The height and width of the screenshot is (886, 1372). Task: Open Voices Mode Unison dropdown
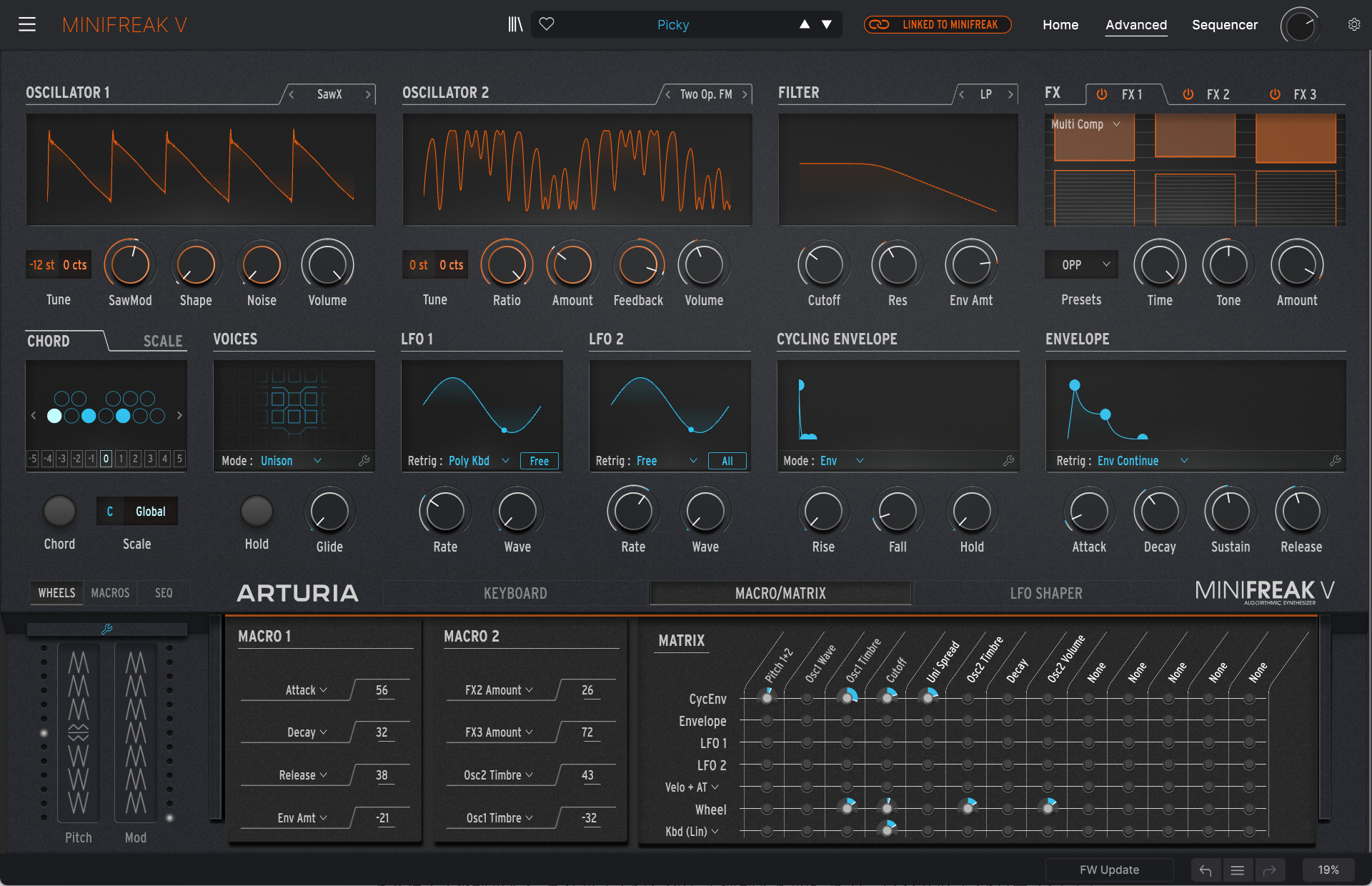tap(291, 461)
